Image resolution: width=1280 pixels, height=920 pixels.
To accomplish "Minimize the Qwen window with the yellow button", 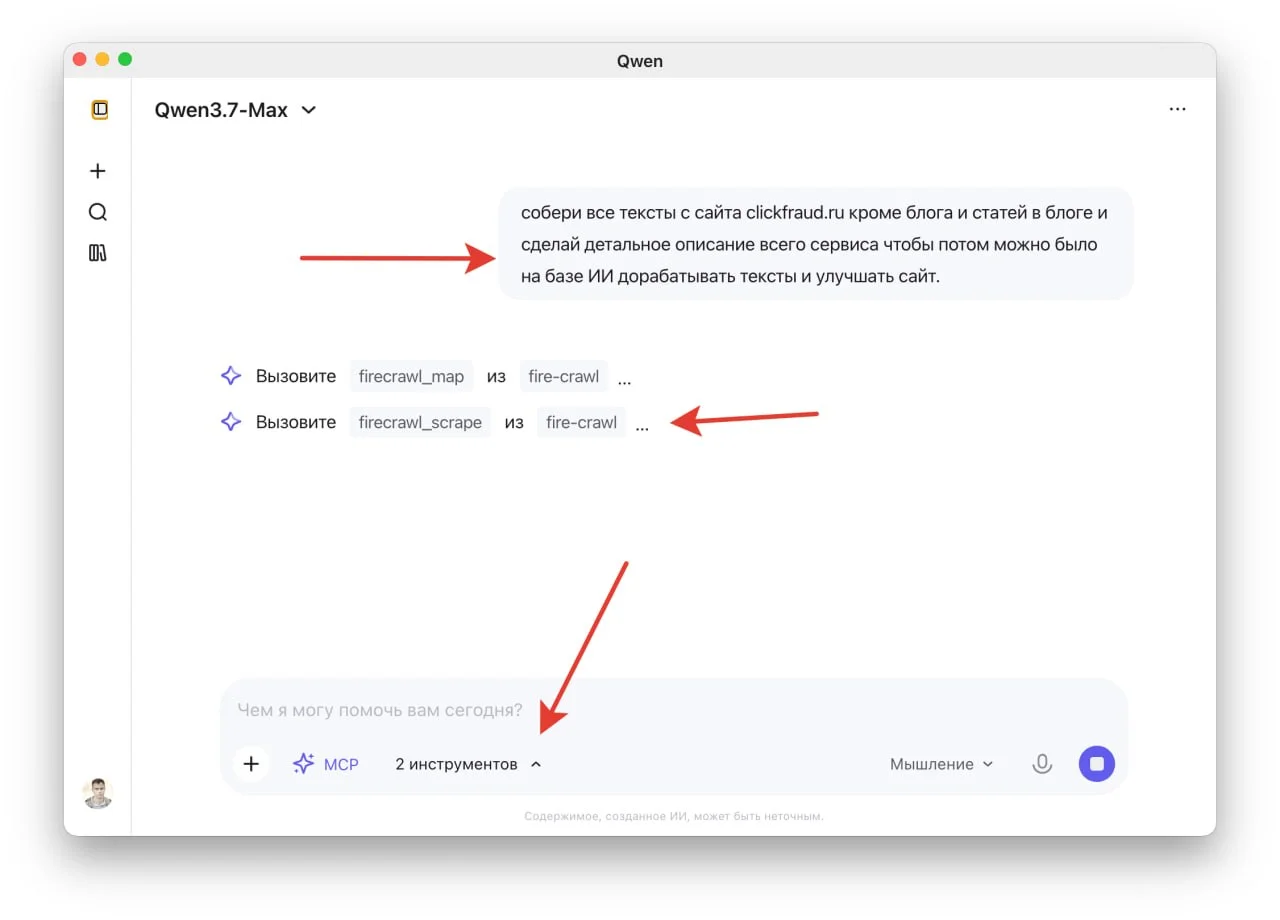I will coord(102,60).
